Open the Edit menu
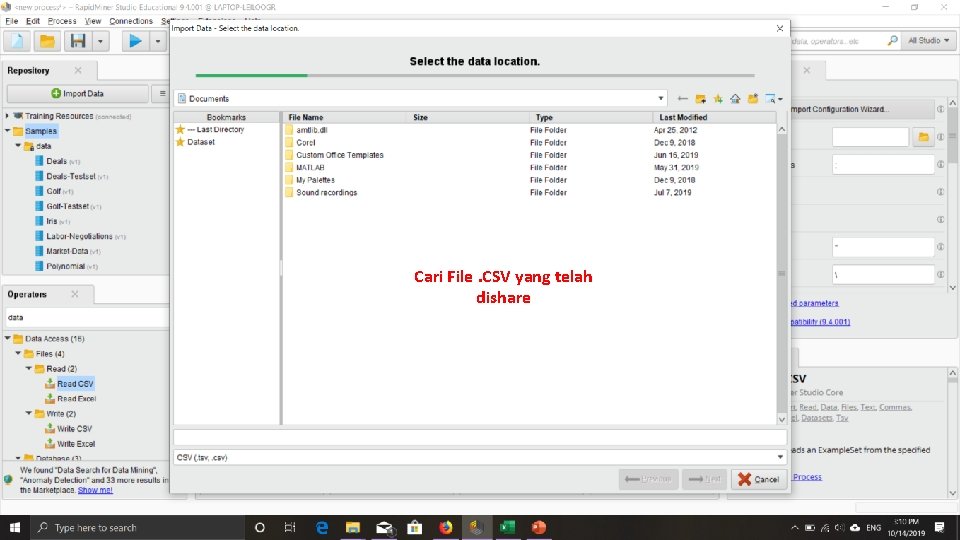The height and width of the screenshot is (540, 960). (x=32, y=21)
